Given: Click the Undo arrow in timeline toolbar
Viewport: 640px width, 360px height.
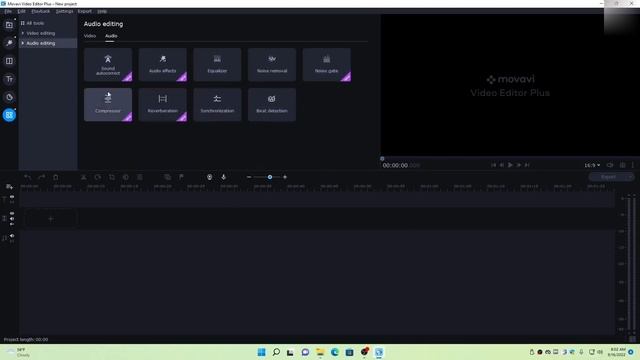Looking at the screenshot, I should coord(28,177).
